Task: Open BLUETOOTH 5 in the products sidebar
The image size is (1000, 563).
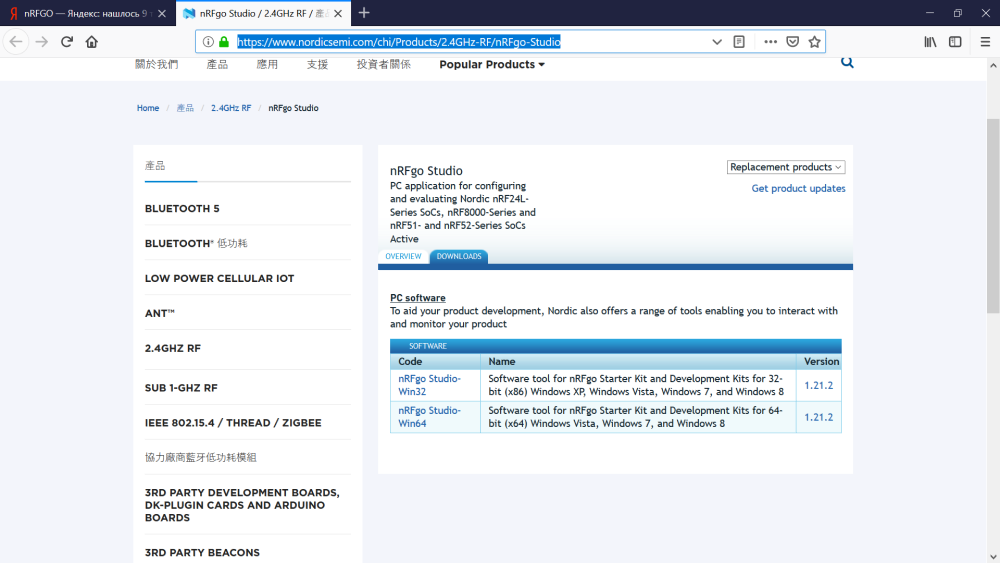Action: (x=182, y=209)
